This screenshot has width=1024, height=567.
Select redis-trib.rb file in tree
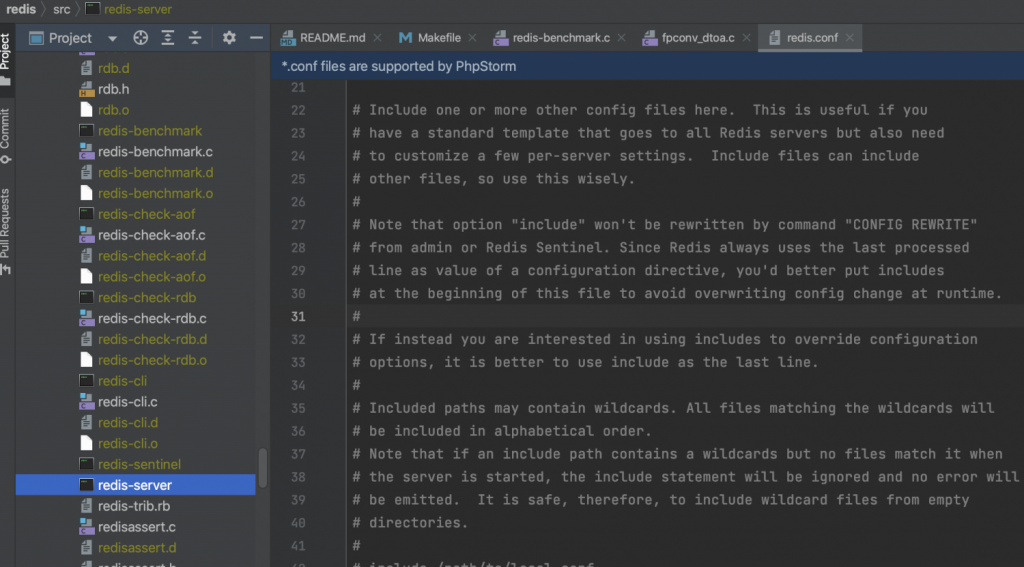134,506
